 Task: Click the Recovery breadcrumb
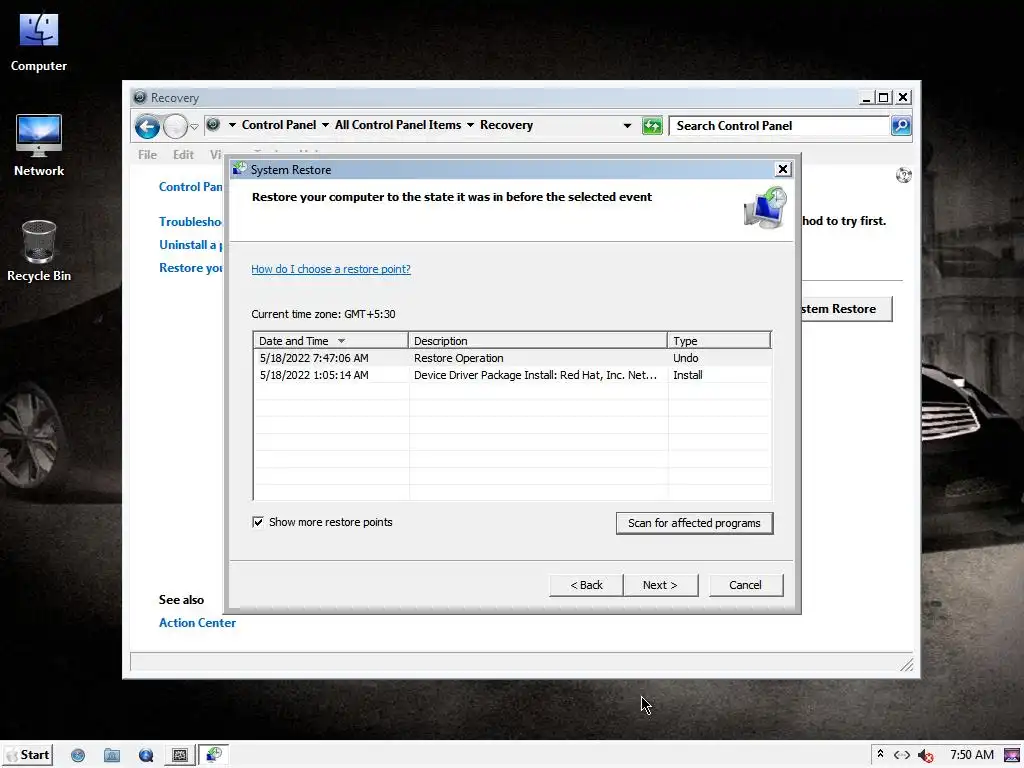tap(506, 125)
